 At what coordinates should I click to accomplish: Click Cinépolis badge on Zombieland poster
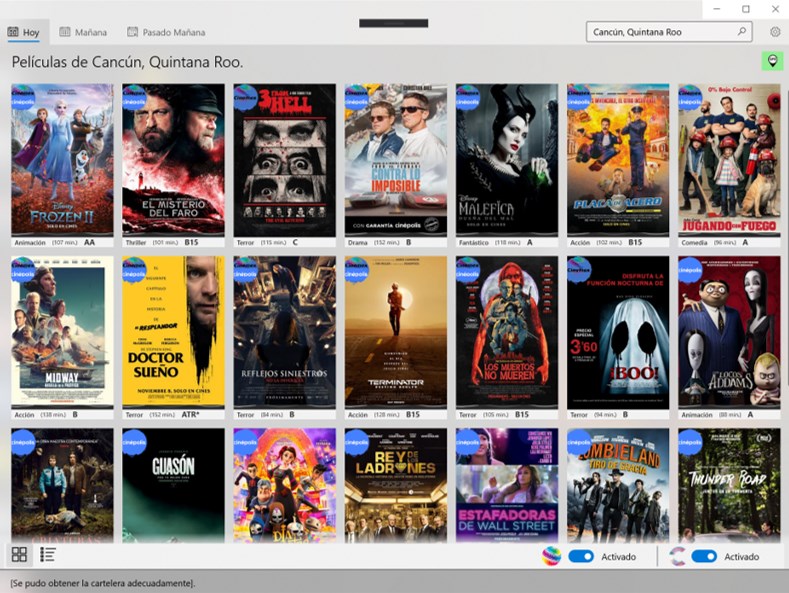579,443
